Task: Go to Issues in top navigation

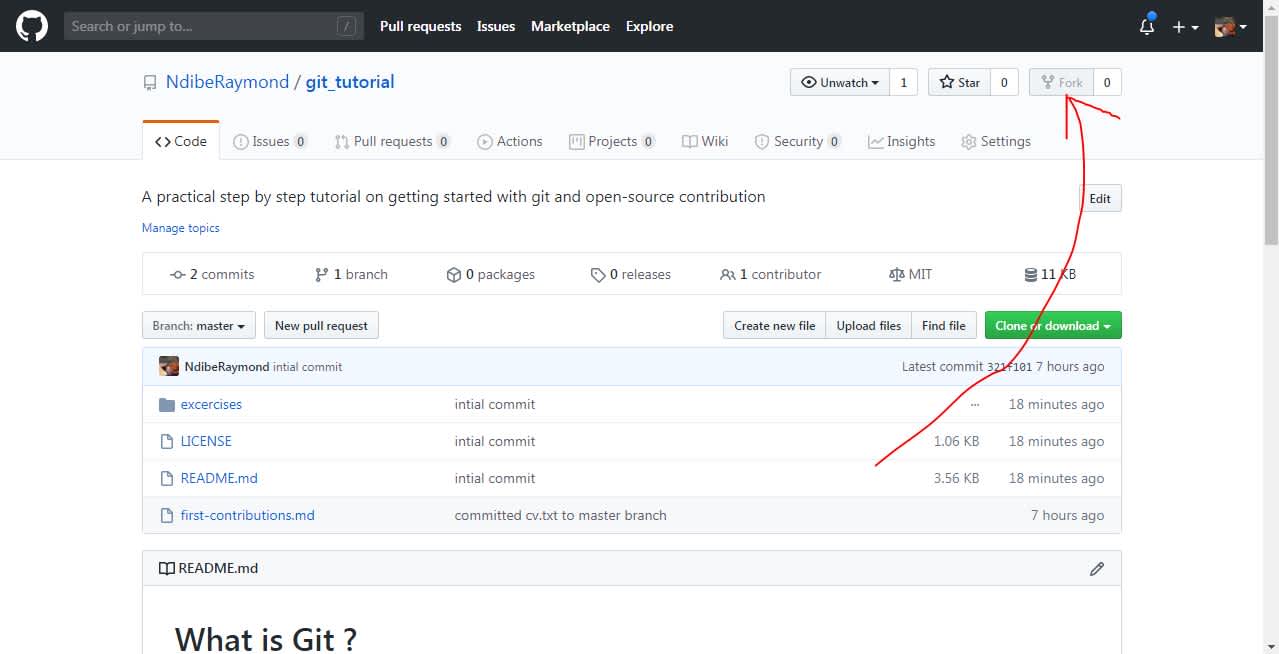Action: click(x=496, y=26)
